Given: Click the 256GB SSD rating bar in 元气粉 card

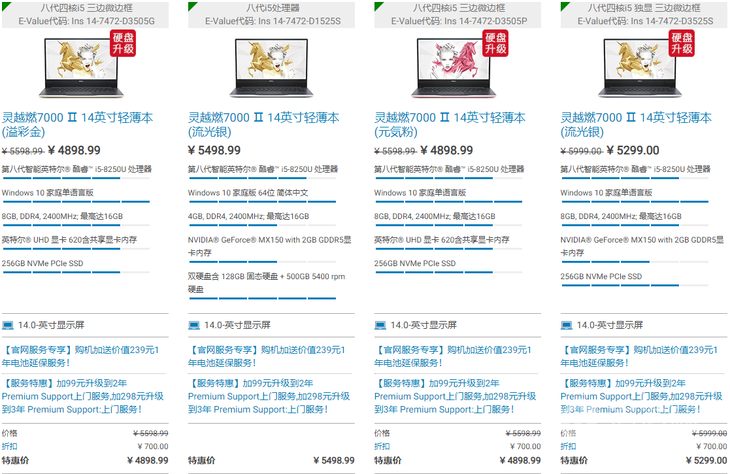Looking at the screenshot, I should click(449, 272).
